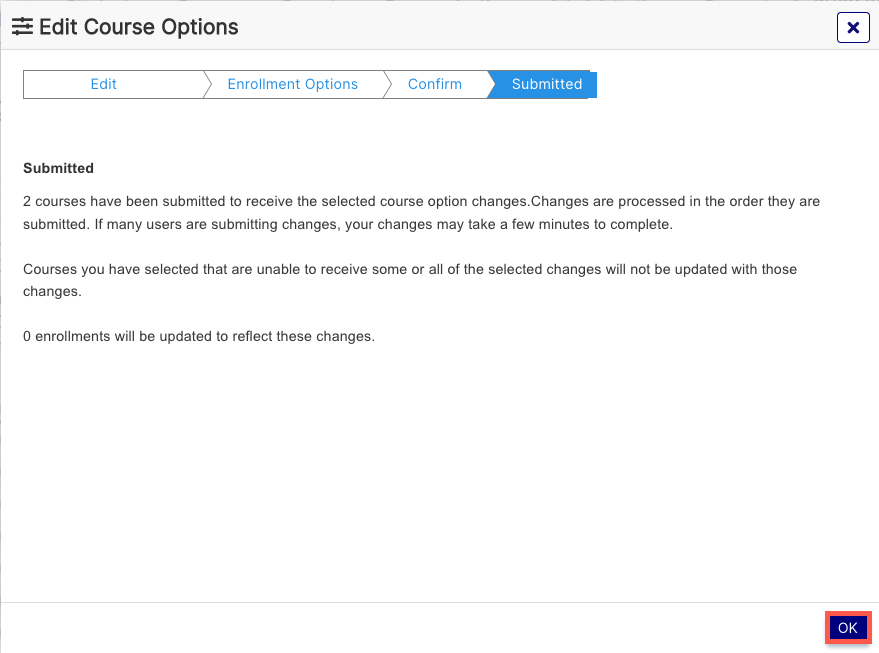
Task: Click the blue Submitted chevron segment
Action: pyautogui.click(x=546, y=84)
